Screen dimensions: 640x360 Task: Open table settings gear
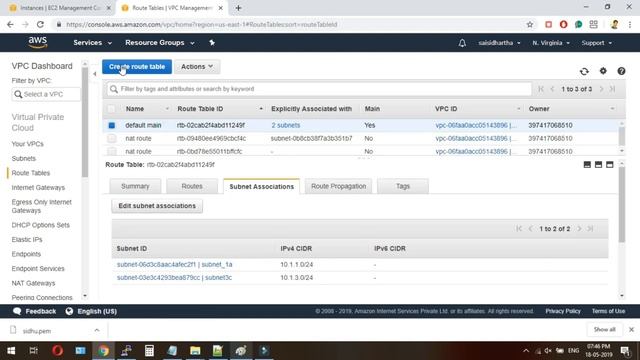tap(603, 71)
